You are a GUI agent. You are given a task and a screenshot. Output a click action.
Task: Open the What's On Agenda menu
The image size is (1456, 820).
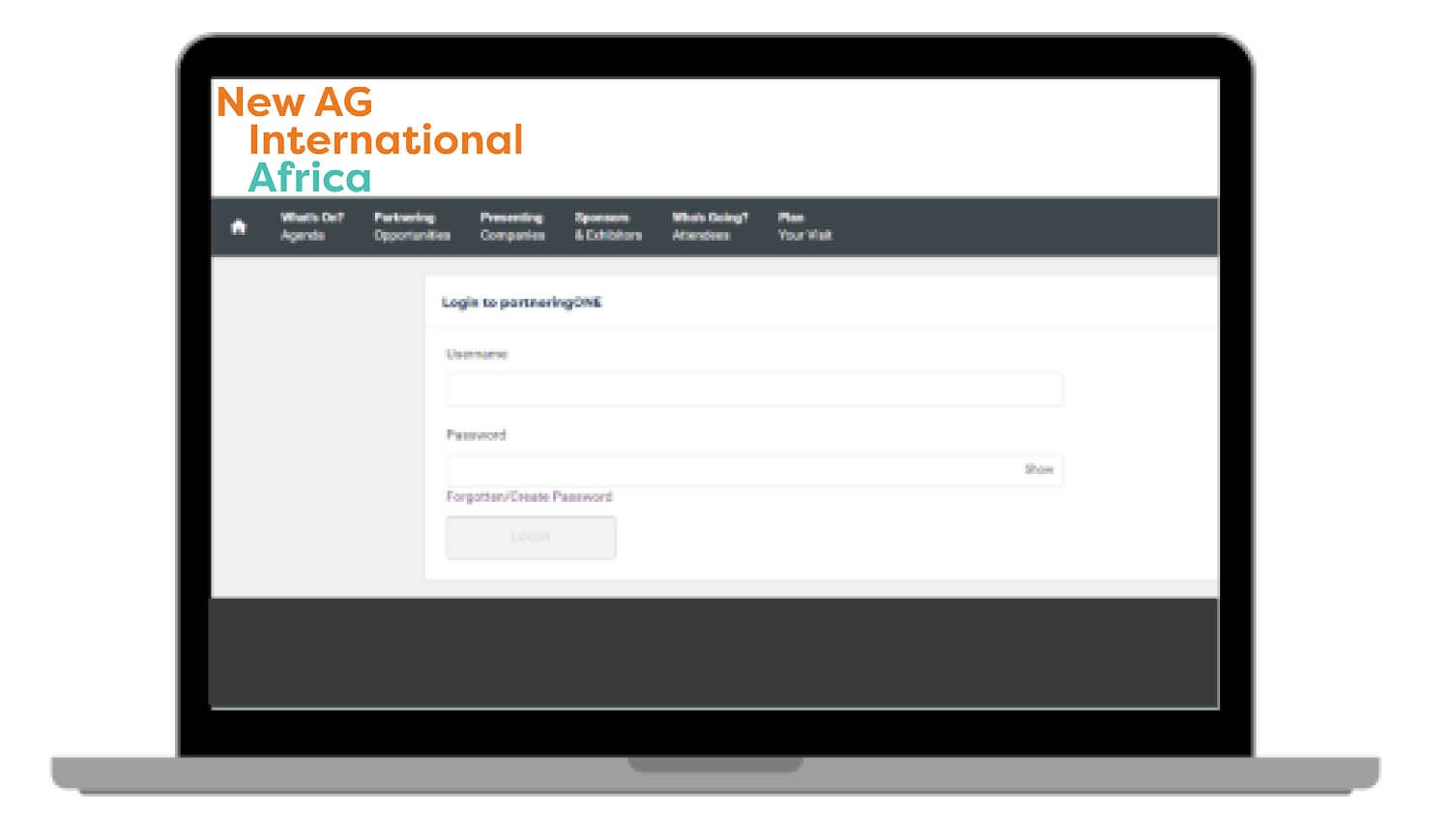pyautogui.click(x=311, y=226)
